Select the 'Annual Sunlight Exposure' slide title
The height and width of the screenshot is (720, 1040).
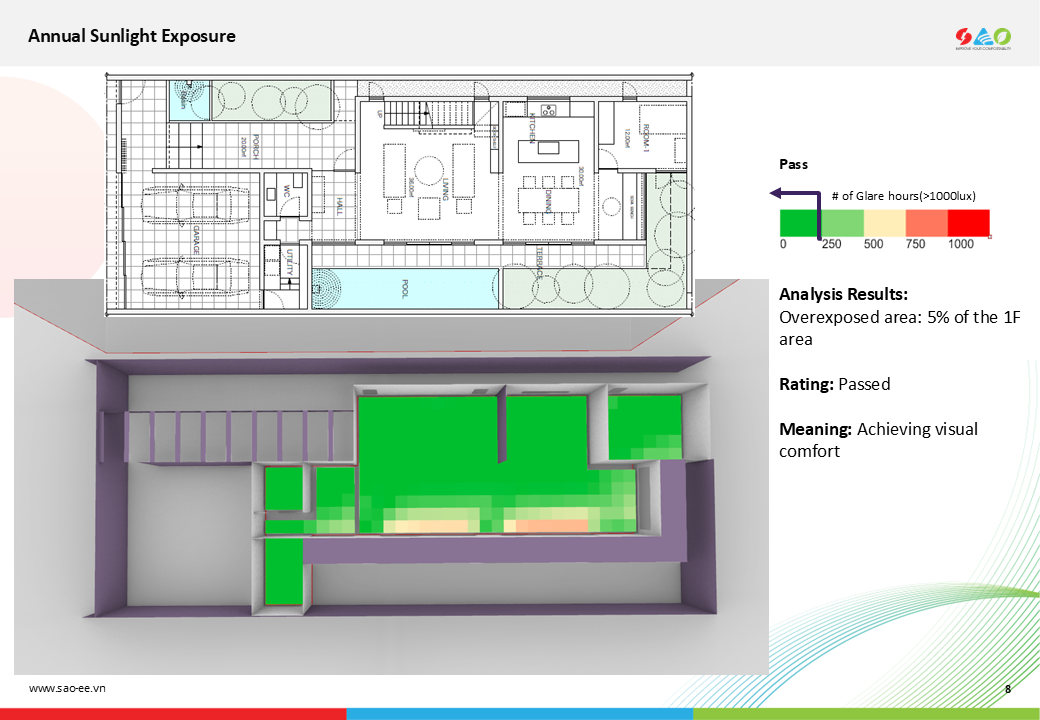tap(132, 36)
